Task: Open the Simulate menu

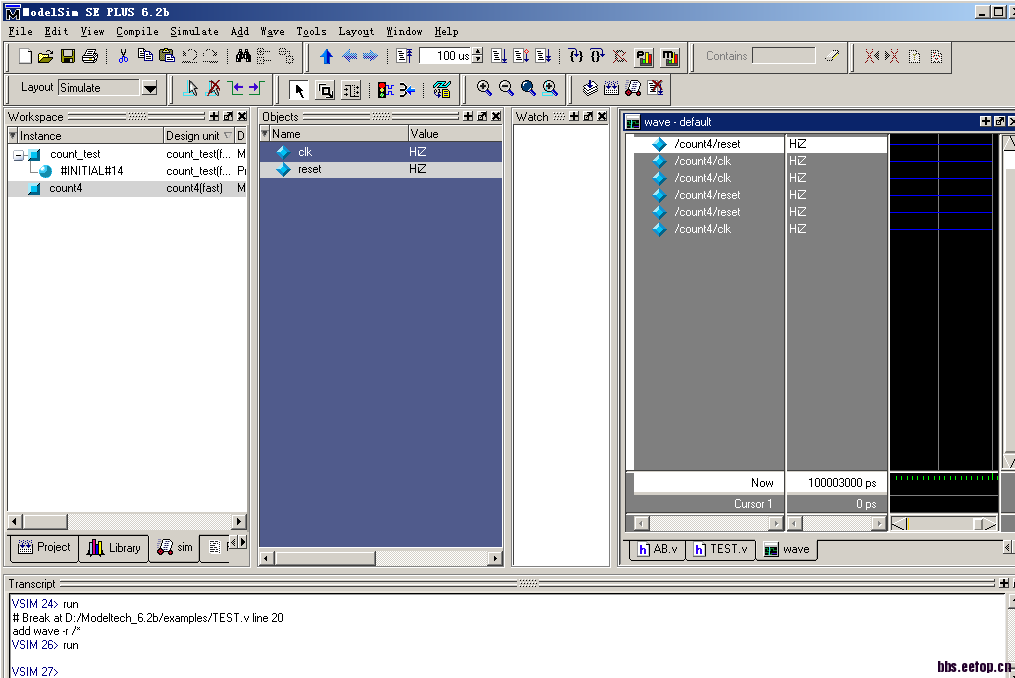Action: (194, 31)
